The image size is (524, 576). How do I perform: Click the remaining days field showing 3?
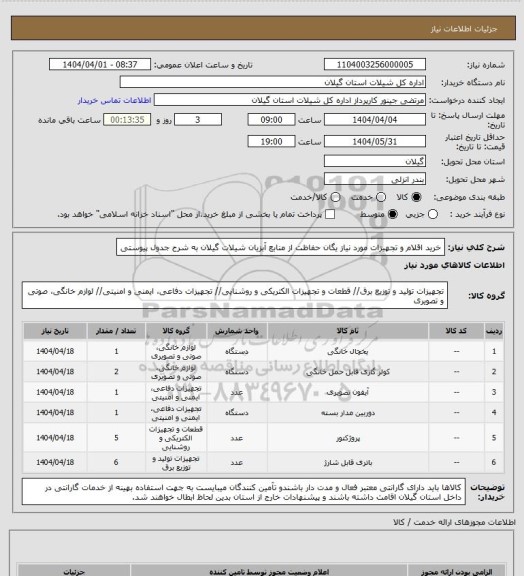point(198,120)
